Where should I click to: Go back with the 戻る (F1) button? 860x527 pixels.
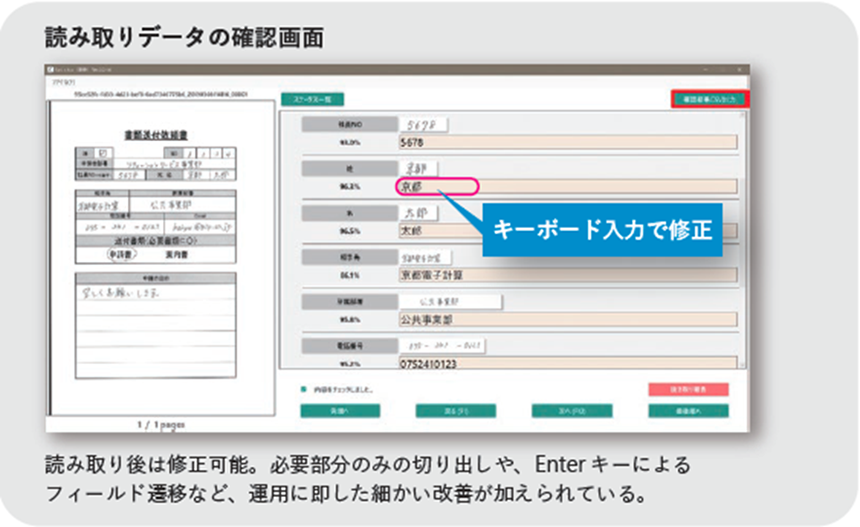[x=456, y=411]
